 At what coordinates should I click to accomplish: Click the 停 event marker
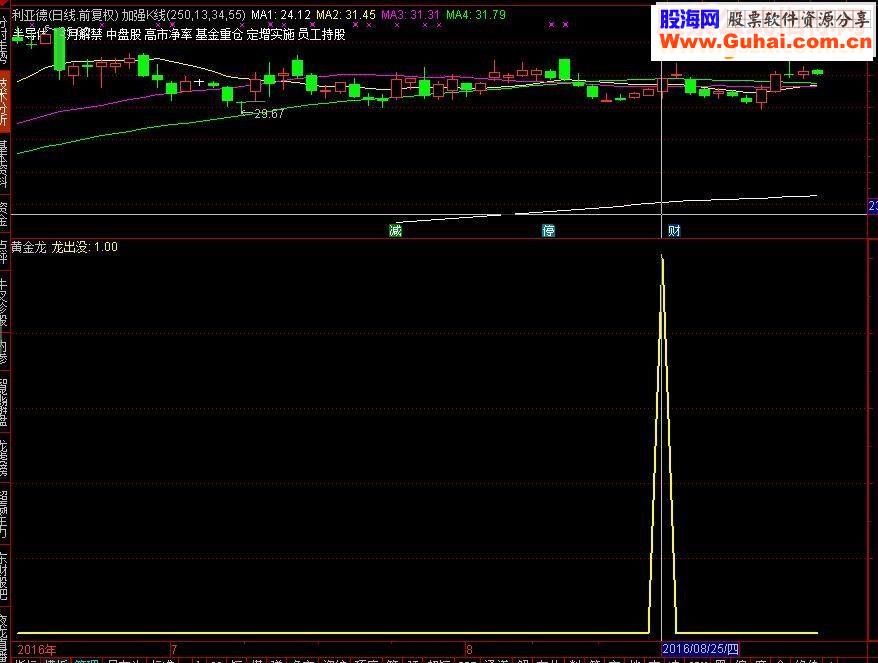(548, 230)
